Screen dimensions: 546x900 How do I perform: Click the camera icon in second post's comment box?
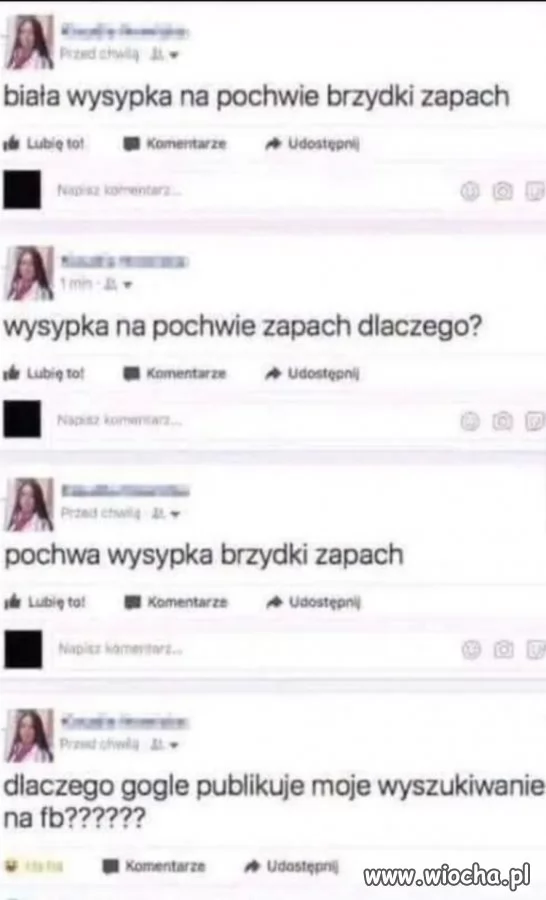tap(502, 421)
